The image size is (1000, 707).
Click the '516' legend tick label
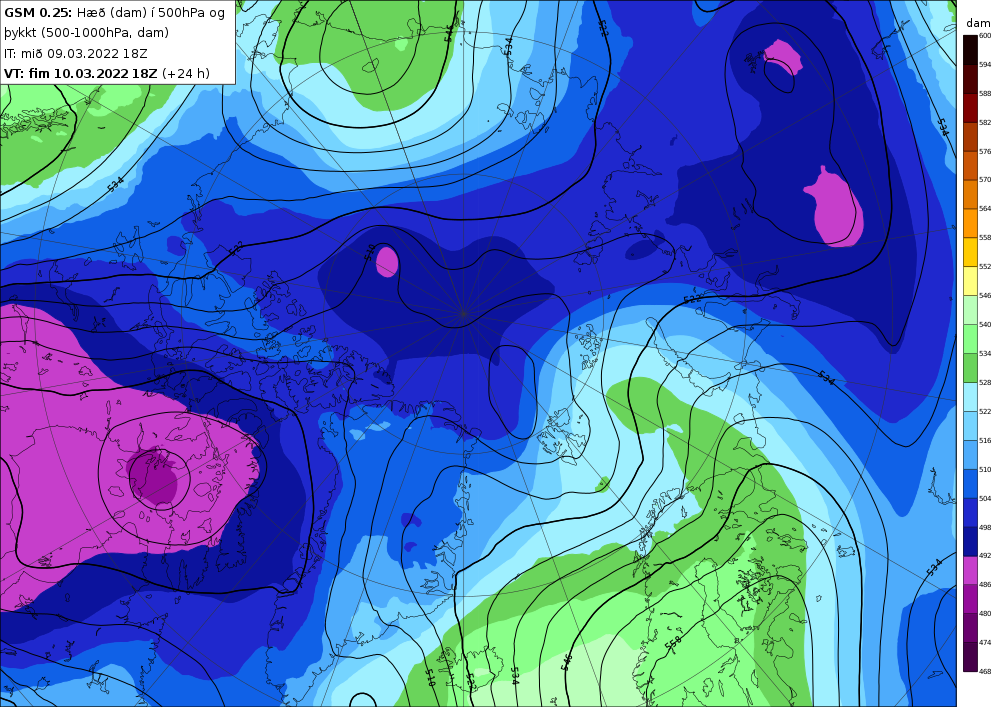click(985, 440)
